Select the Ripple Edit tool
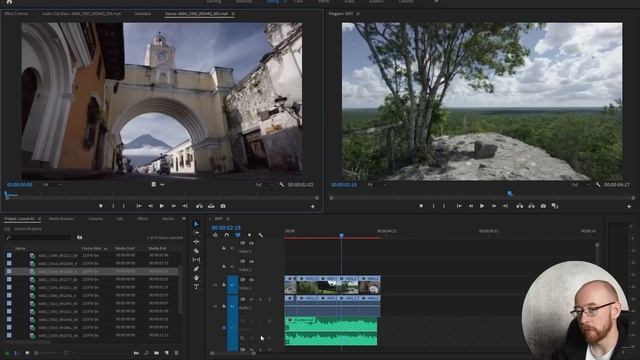 (x=196, y=242)
